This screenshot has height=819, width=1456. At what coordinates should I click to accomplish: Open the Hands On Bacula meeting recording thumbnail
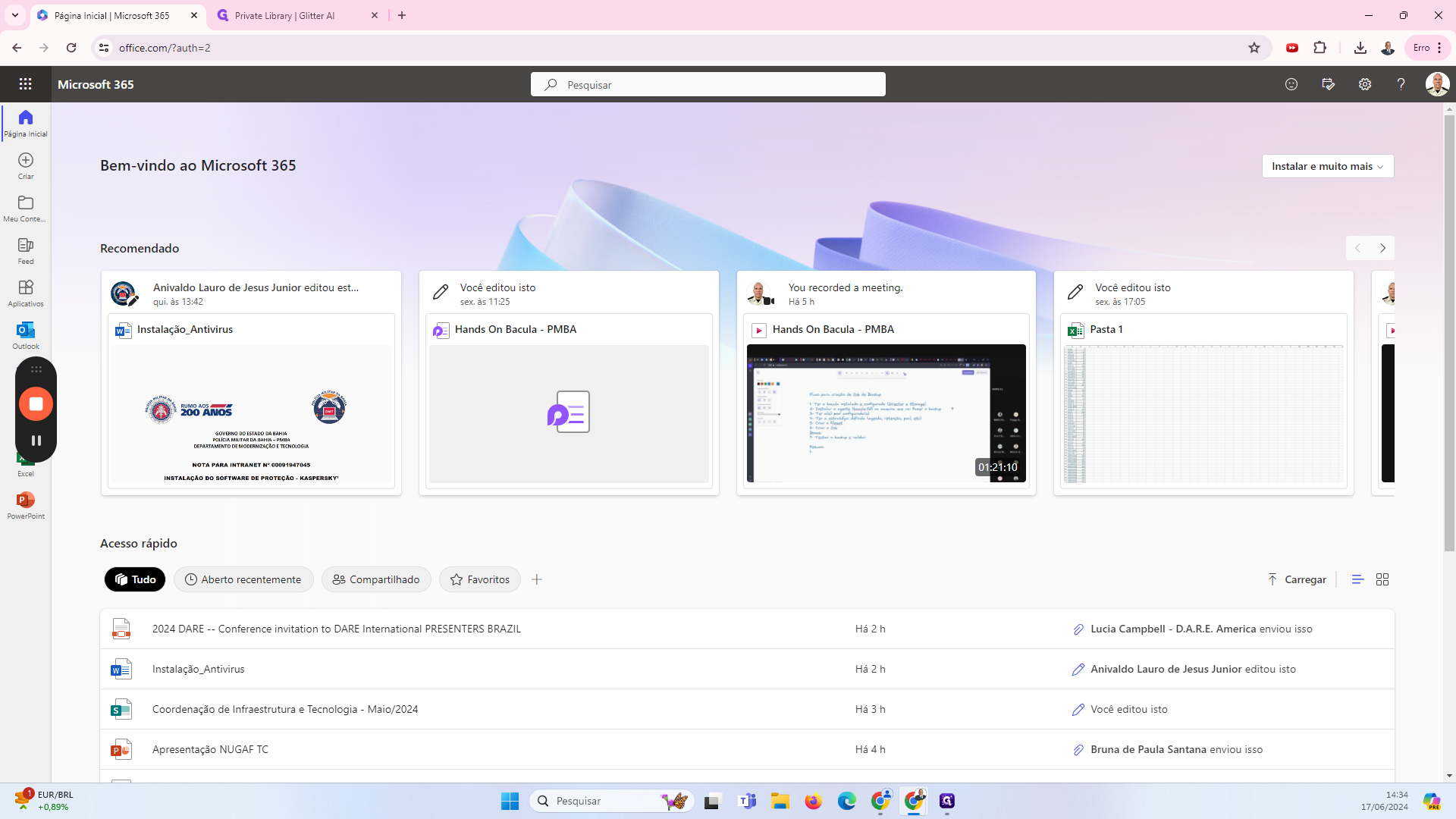886,413
